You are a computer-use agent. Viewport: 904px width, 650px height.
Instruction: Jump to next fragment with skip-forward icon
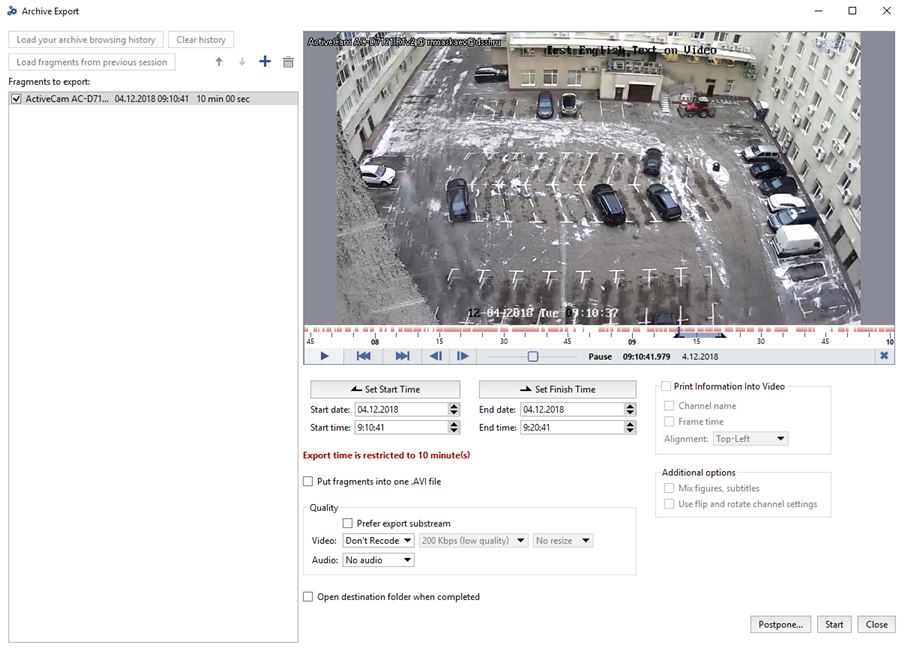coord(402,356)
